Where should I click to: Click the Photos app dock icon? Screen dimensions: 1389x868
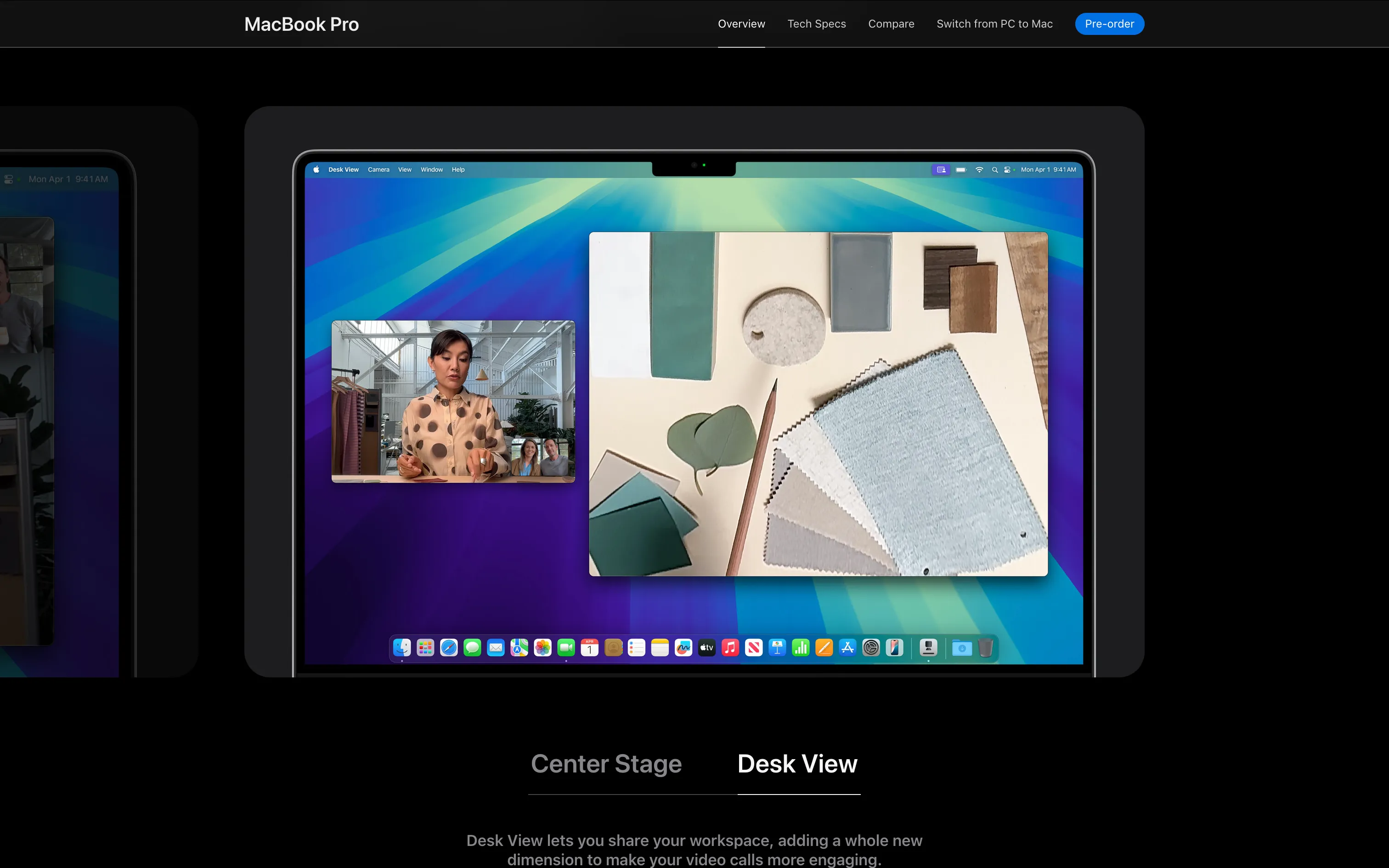[x=542, y=648]
